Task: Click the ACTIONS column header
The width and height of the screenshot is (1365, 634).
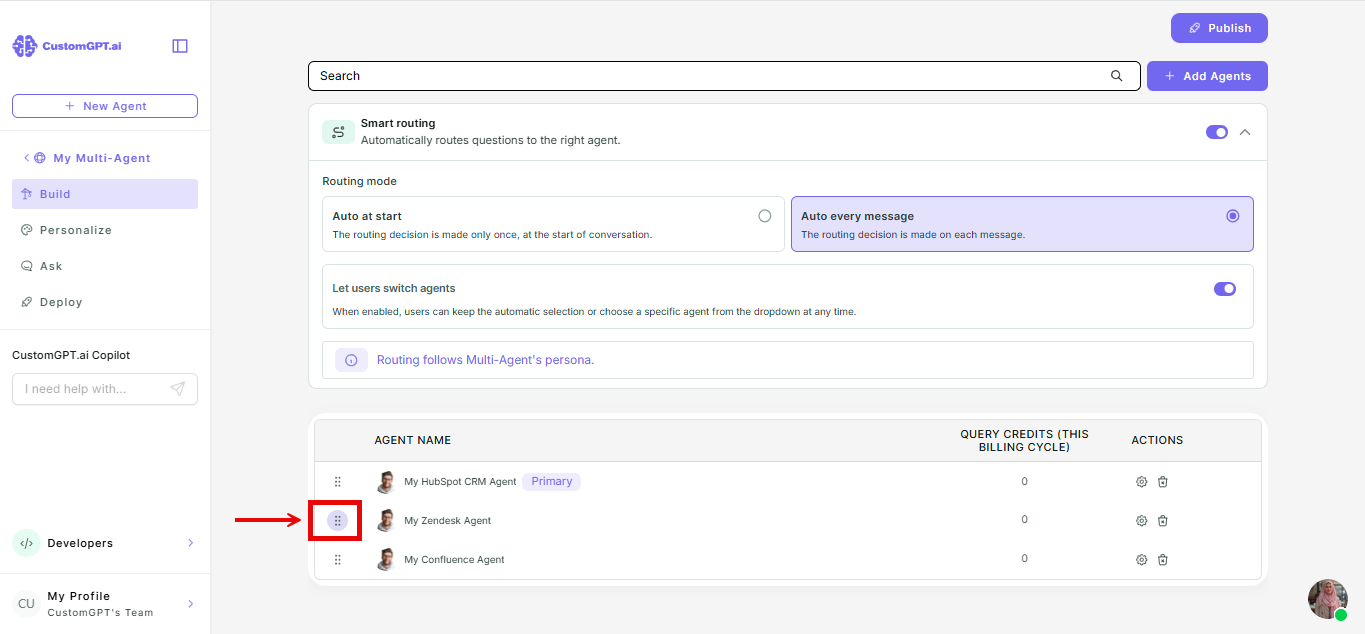Action: point(1157,440)
